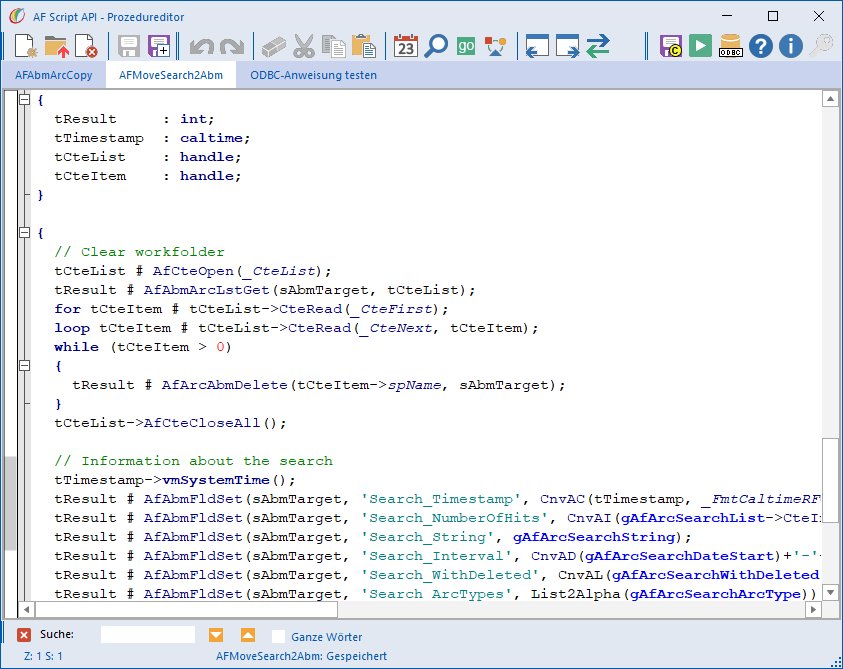Click the Suche text input field
The image size is (843, 669).
pyautogui.click(x=148, y=635)
